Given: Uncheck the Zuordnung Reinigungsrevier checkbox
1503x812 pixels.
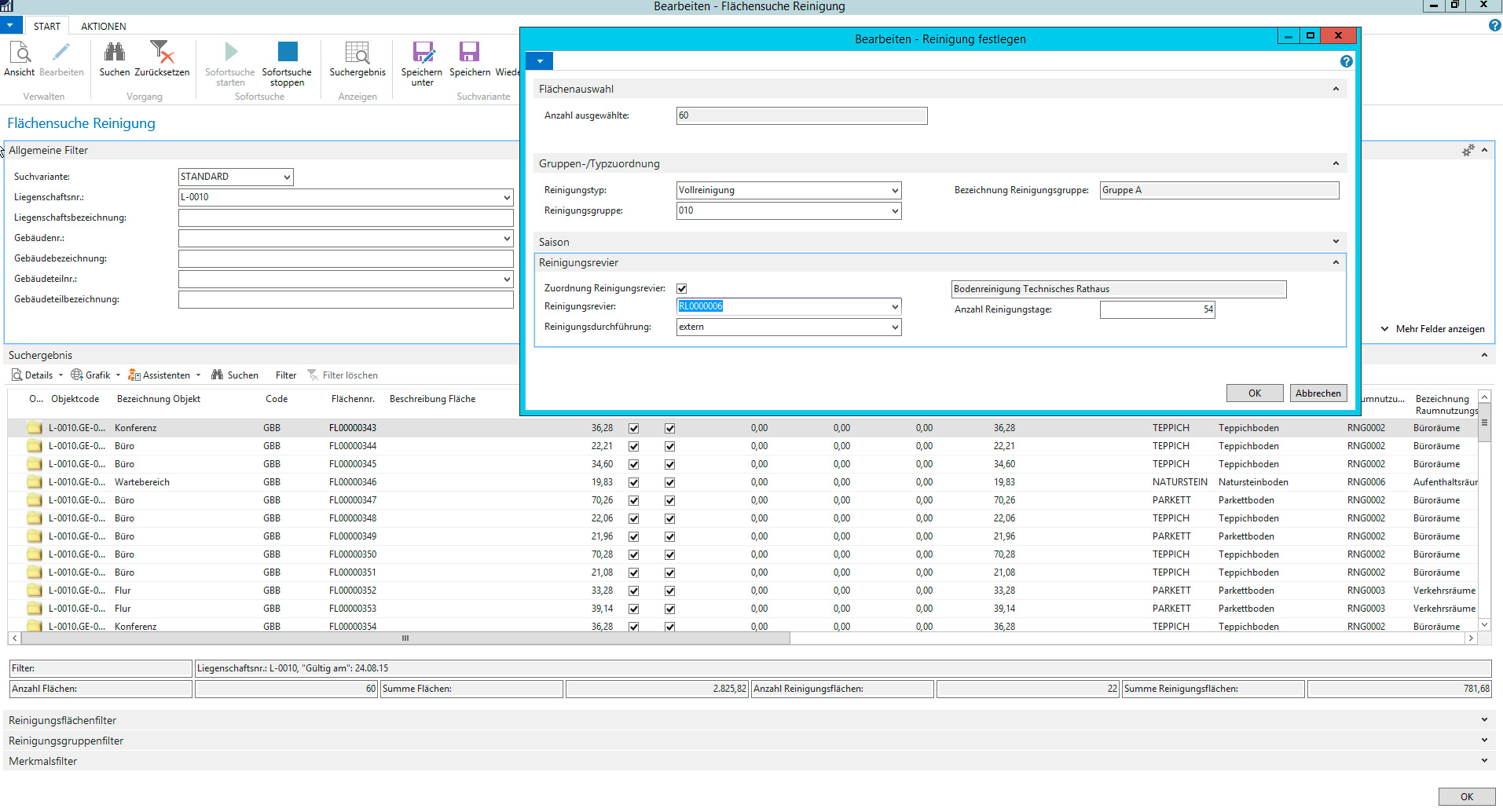Looking at the screenshot, I should pos(682,289).
